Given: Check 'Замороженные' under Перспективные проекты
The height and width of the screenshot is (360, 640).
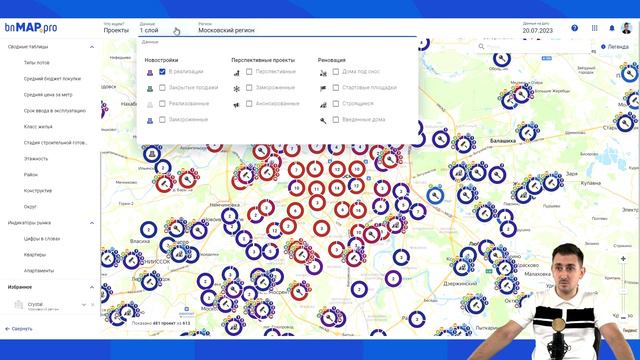Looking at the screenshot, I should tap(249, 87).
